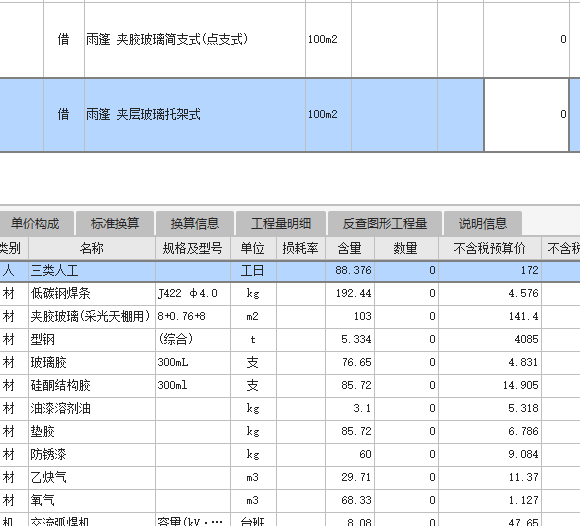Click the 3.1 content of 油漆溶剂油
The image size is (580, 526).
[x=362, y=408]
